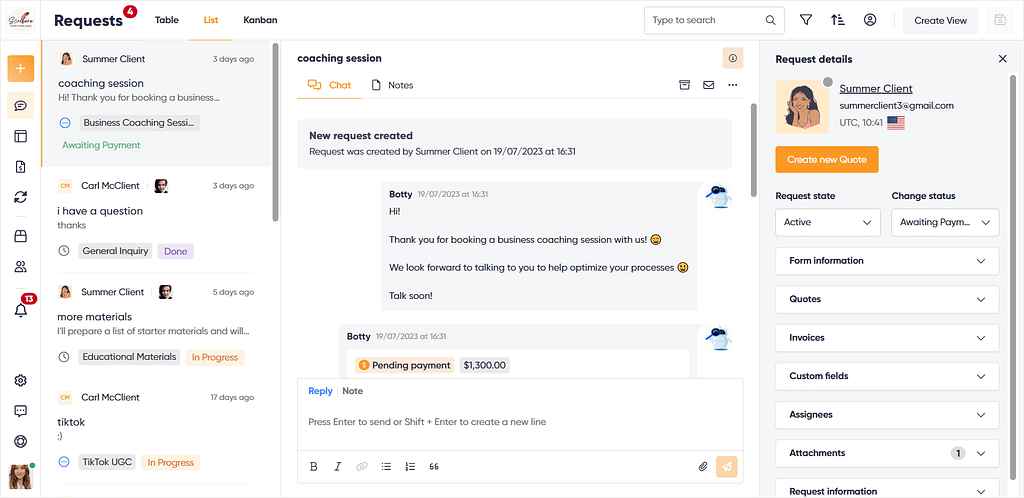Expand the Custom fields section
This screenshot has height=498, width=1024.
(x=888, y=377)
